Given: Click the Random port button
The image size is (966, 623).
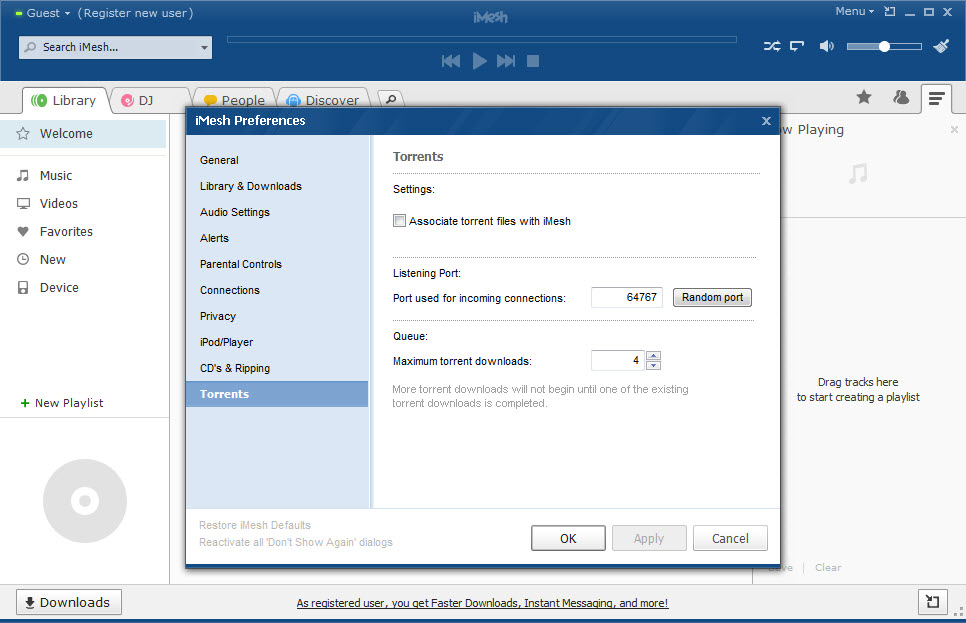Looking at the screenshot, I should (x=712, y=297).
